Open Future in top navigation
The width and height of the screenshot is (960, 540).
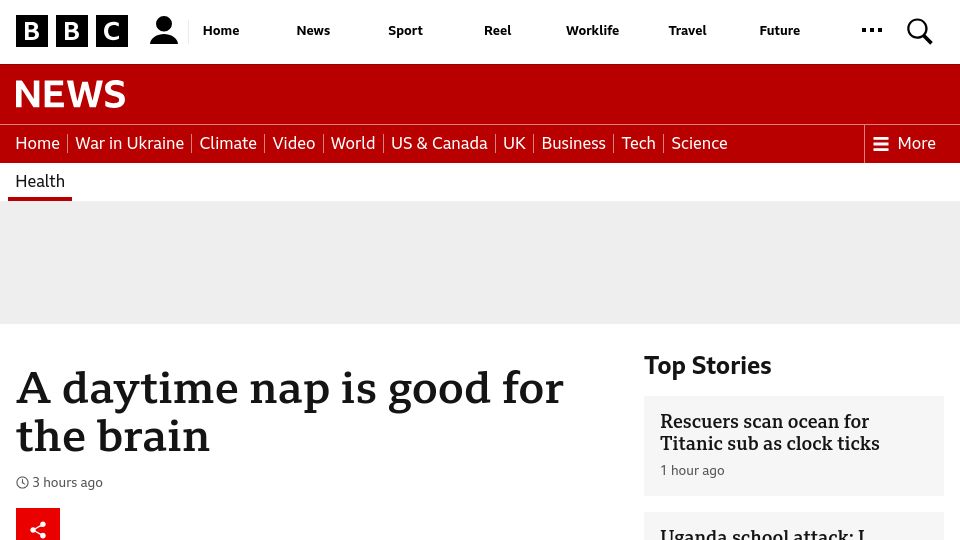779,31
